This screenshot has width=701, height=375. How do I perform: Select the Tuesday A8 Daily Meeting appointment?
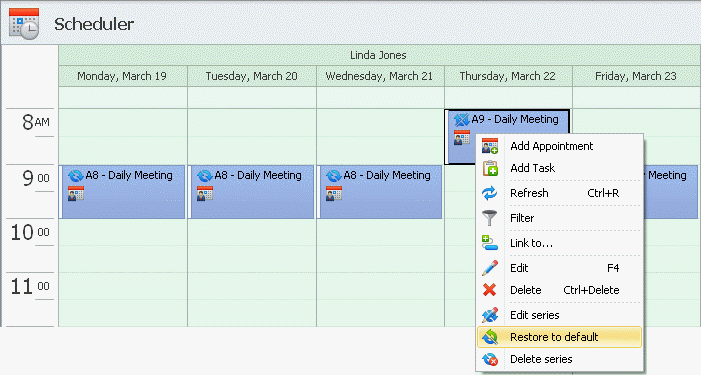[x=251, y=192]
